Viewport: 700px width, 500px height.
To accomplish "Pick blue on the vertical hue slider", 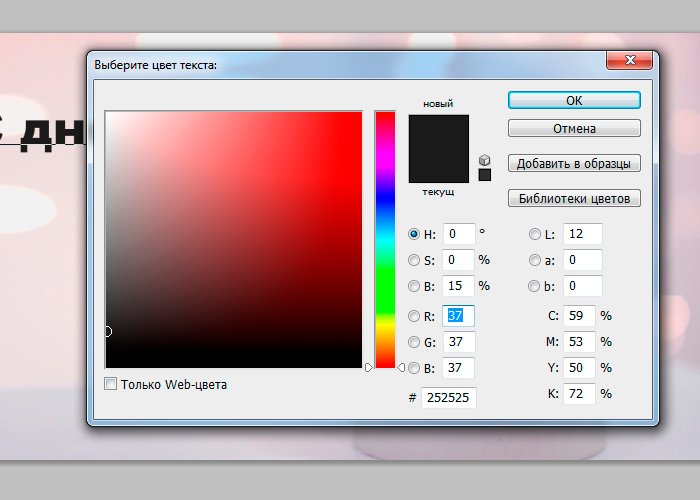I will [x=385, y=198].
